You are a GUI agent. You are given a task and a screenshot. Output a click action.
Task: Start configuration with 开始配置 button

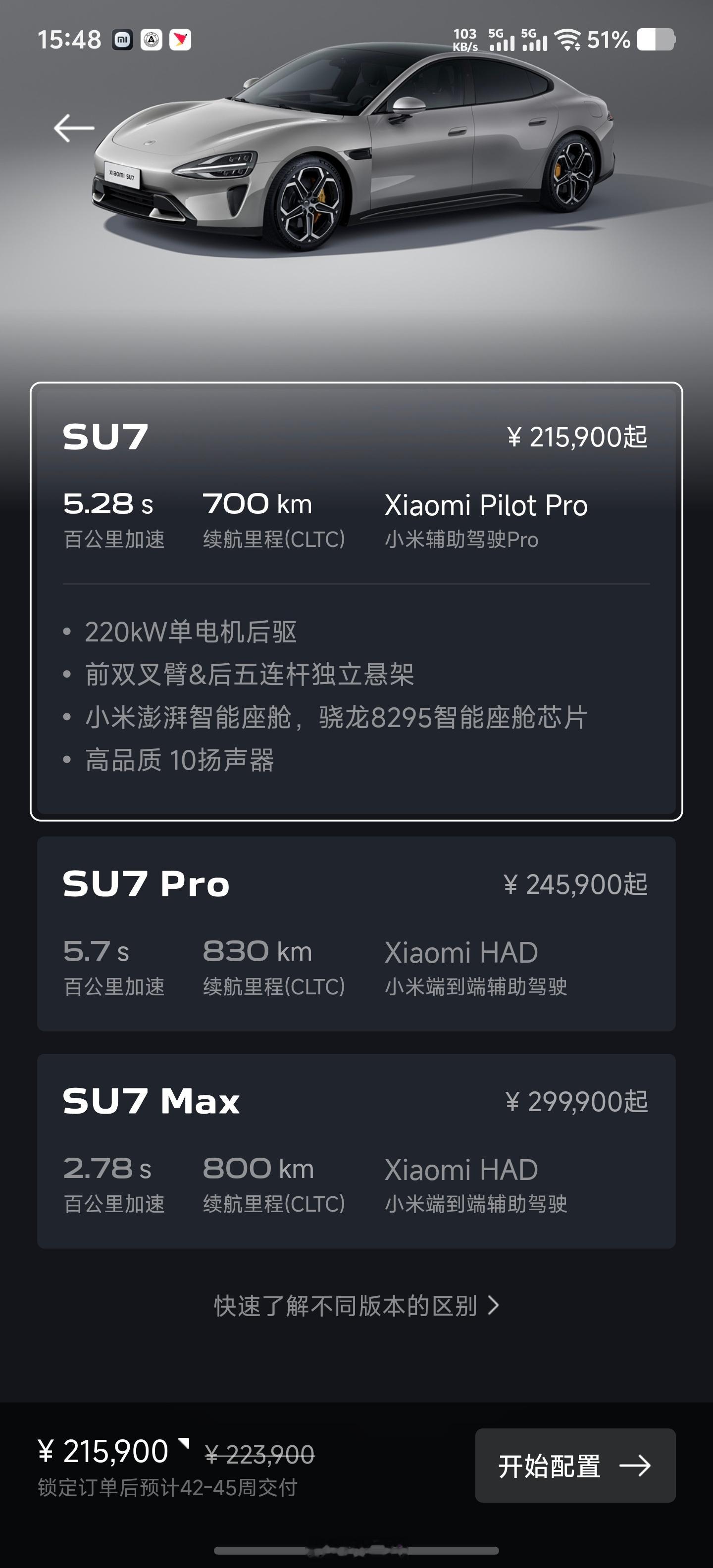(575, 1466)
